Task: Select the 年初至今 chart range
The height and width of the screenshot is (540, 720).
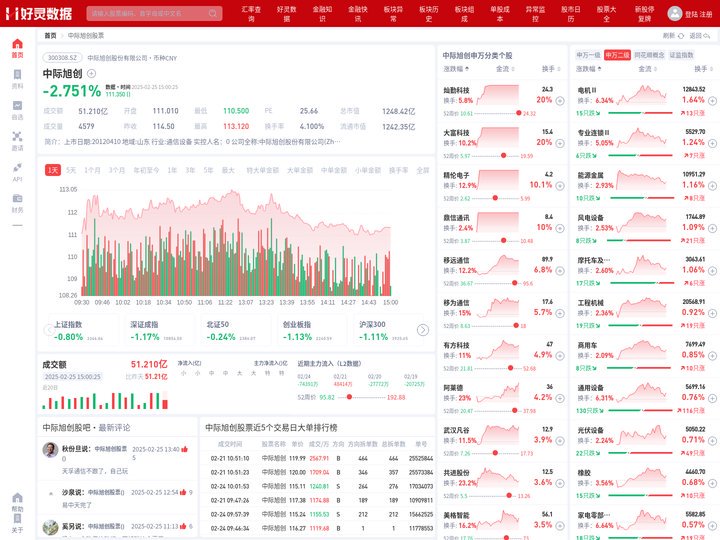Action: tap(146, 170)
